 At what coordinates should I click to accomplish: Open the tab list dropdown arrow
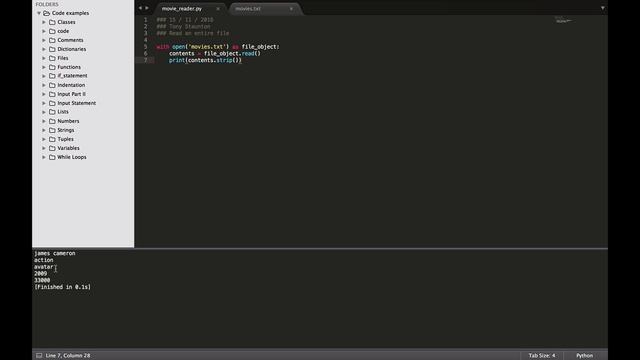pos(602,8)
